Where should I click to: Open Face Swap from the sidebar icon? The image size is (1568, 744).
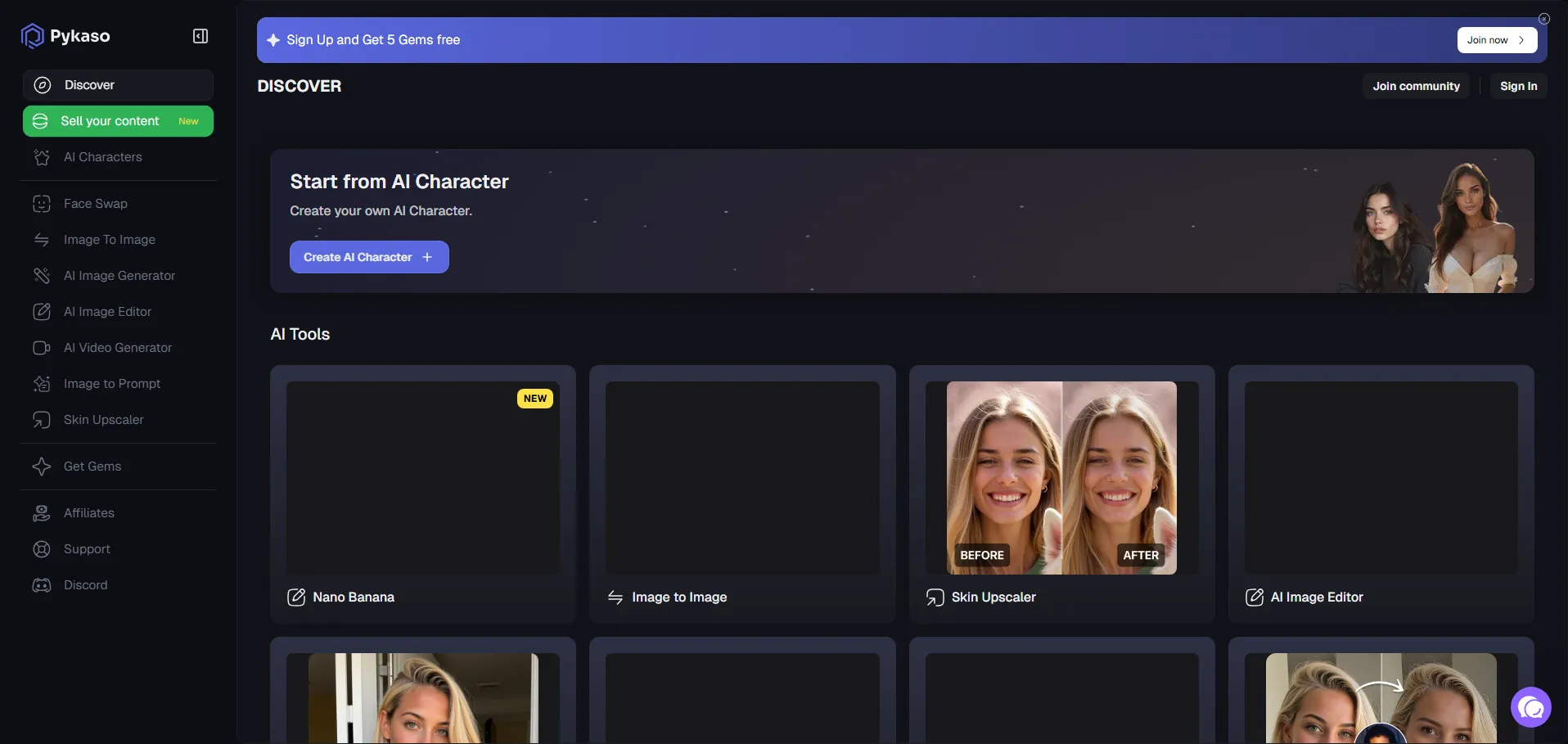coord(42,204)
